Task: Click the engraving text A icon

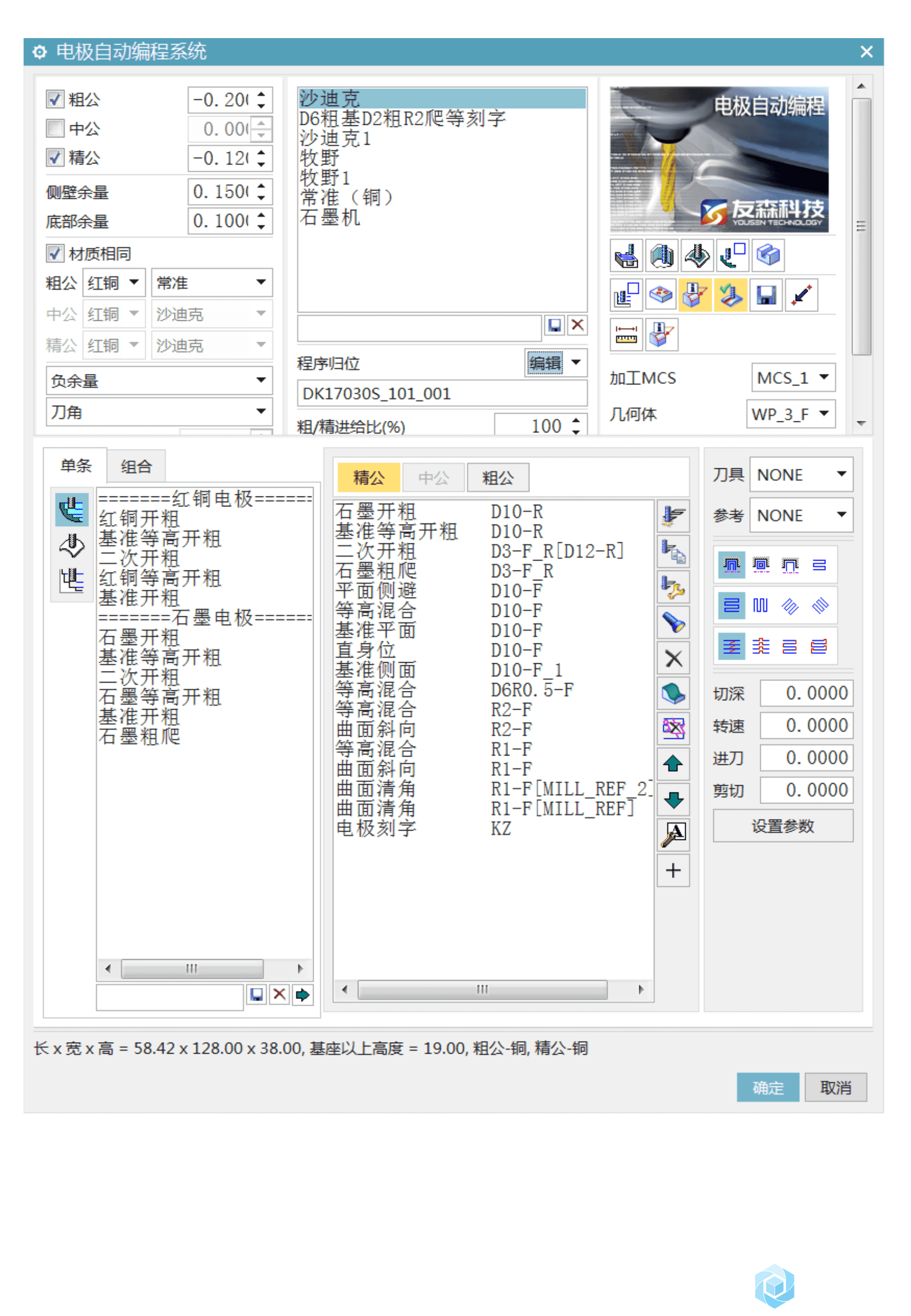Action: pos(674,834)
